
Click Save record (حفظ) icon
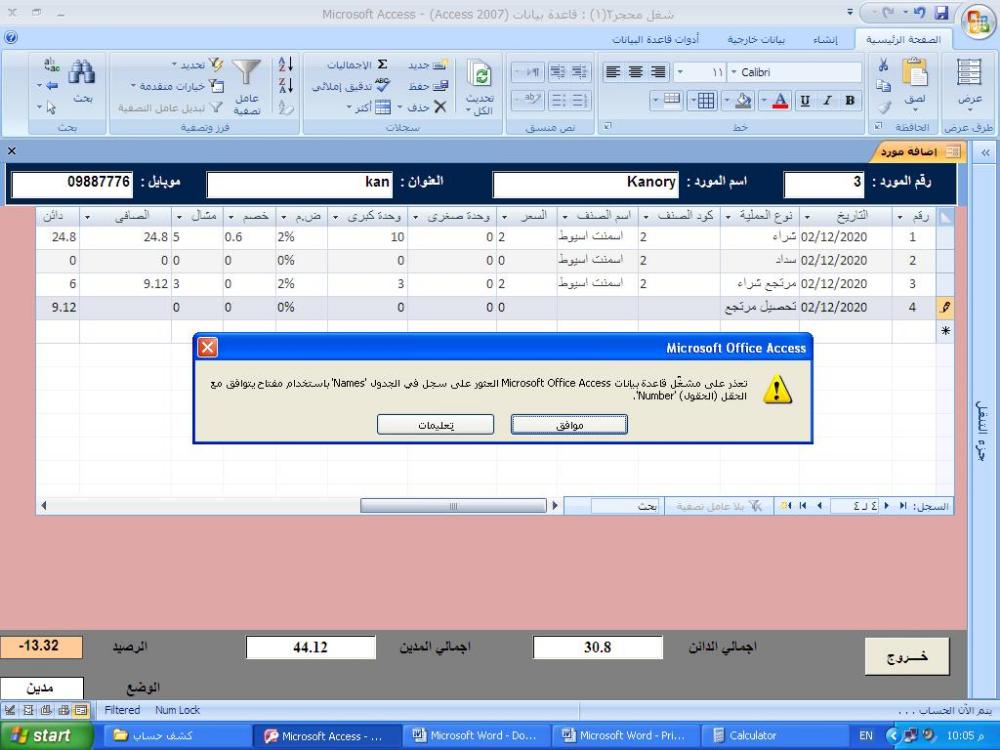pyautogui.click(x=440, y=85)
